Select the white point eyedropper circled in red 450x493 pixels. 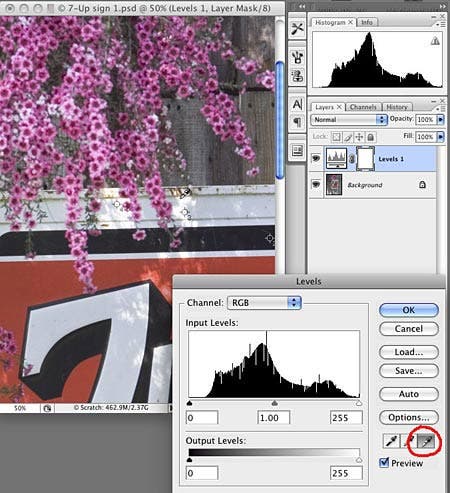(427, 441)
